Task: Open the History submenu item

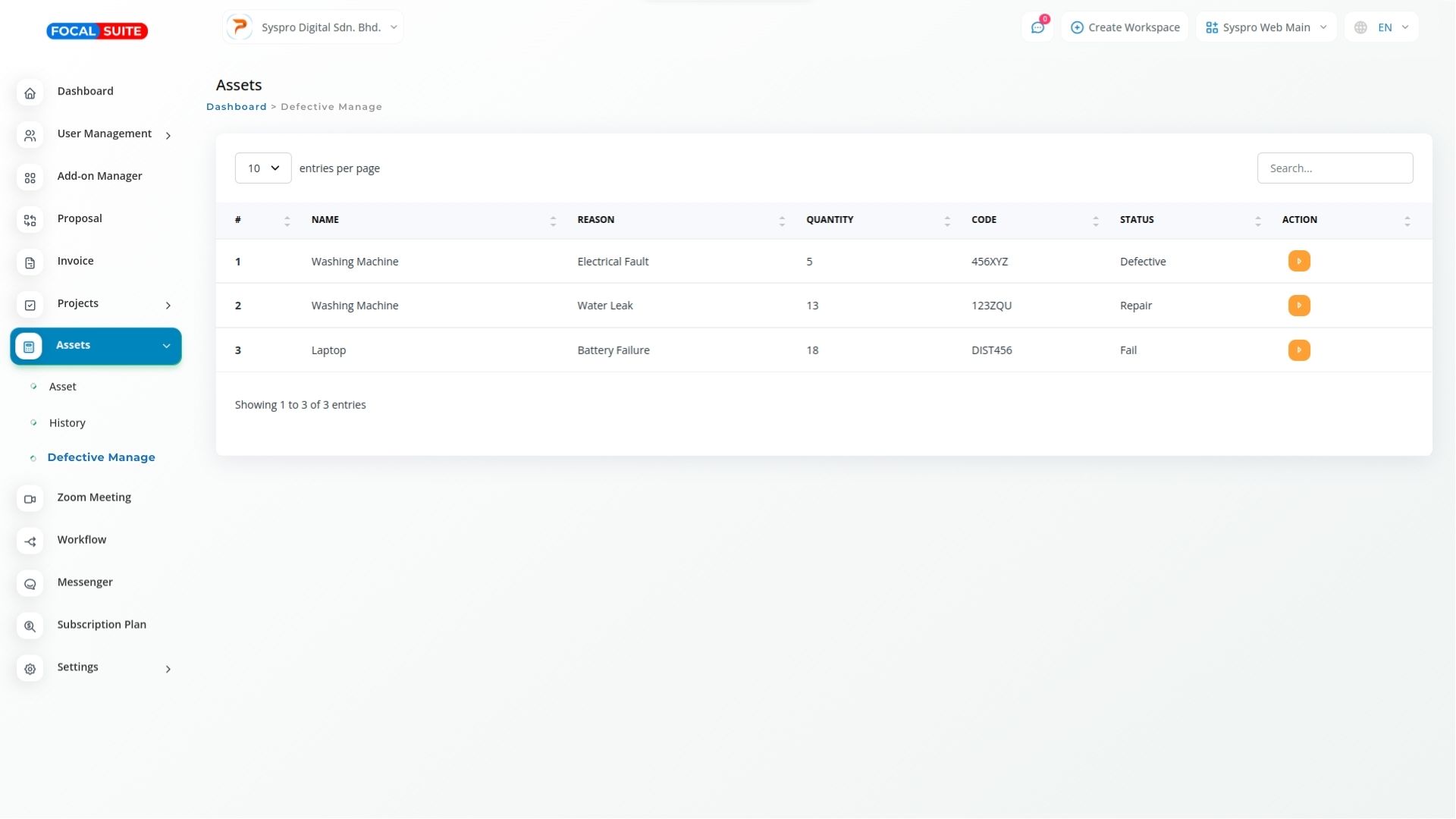Action: (67, 423)
